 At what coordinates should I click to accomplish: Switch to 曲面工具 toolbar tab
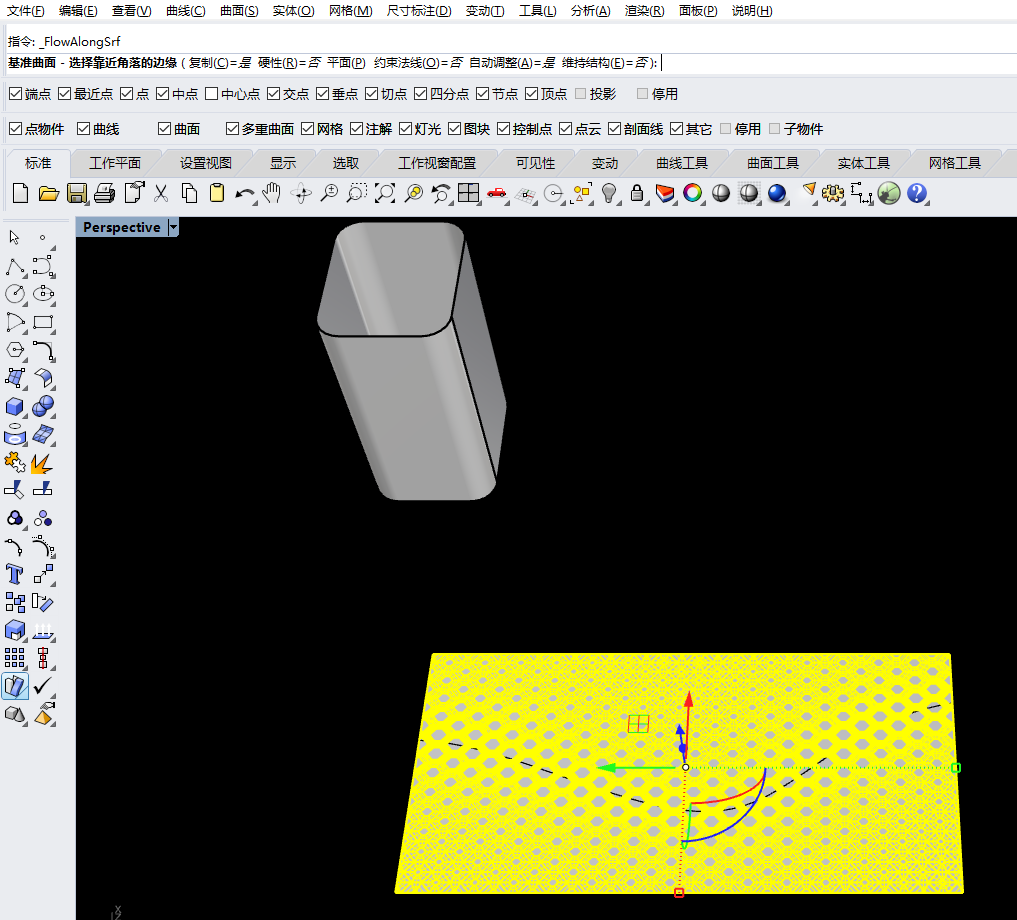point(772,163)
